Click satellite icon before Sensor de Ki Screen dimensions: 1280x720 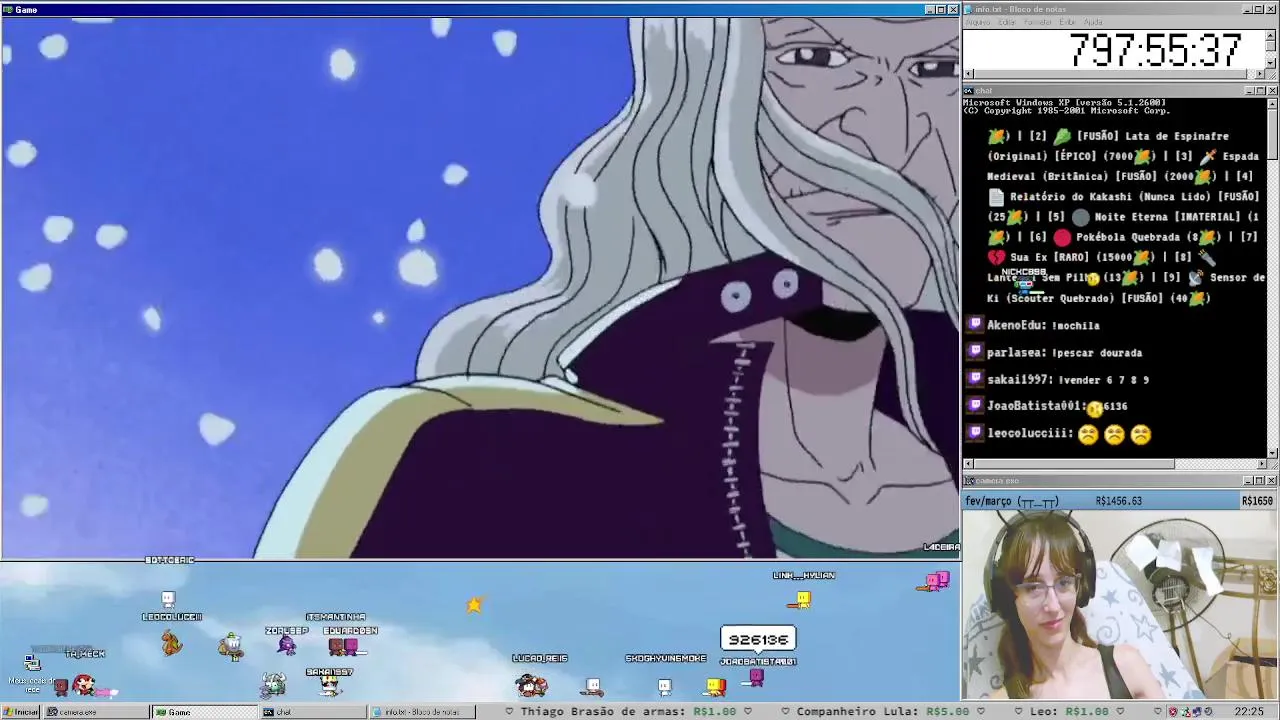pyautogui.click(x=1195, y=278)
